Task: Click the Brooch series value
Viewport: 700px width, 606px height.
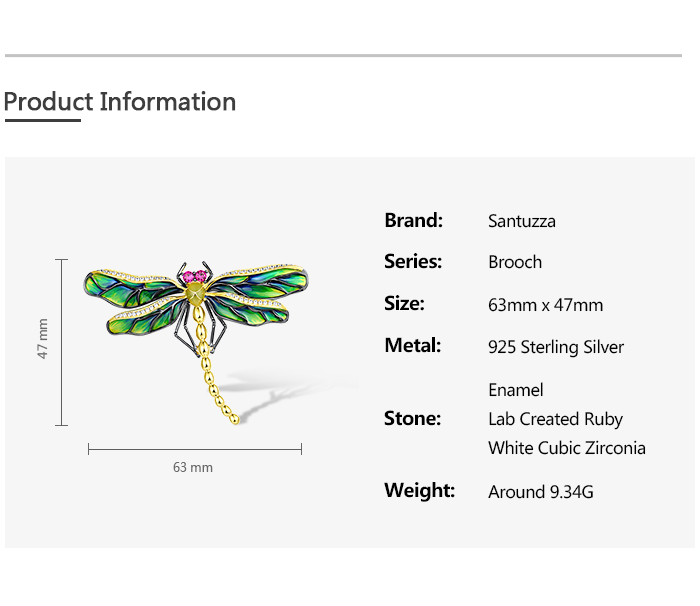Action: 515,262
